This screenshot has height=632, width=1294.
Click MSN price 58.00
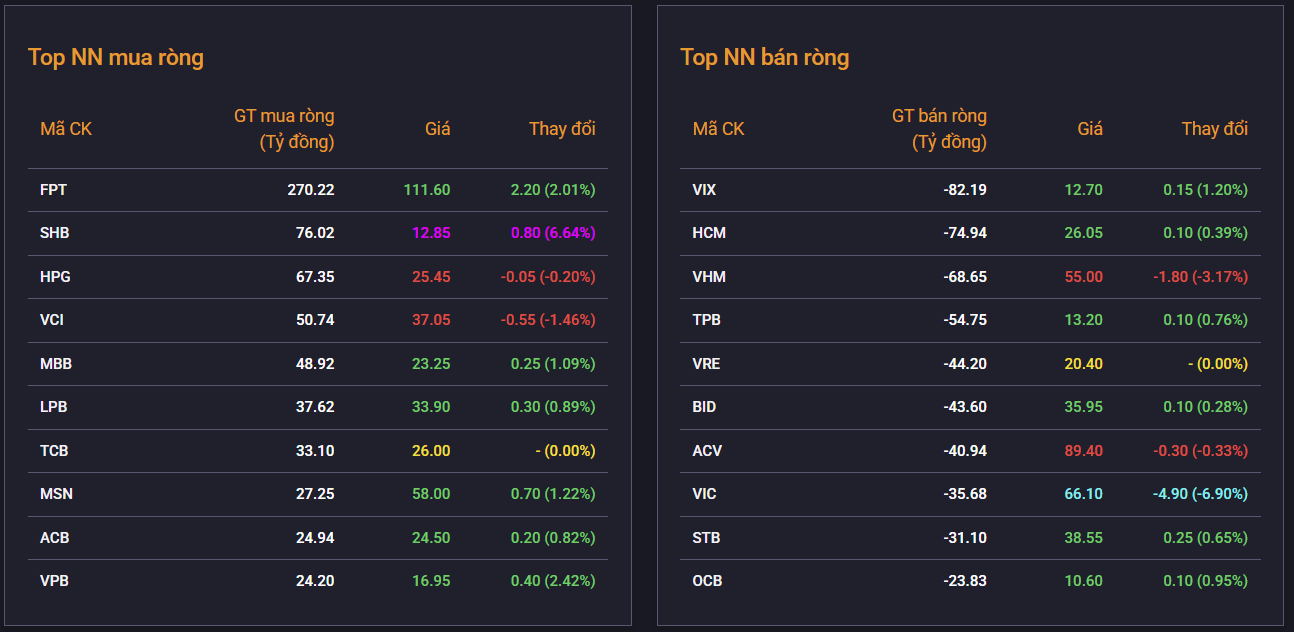(431, 494)
